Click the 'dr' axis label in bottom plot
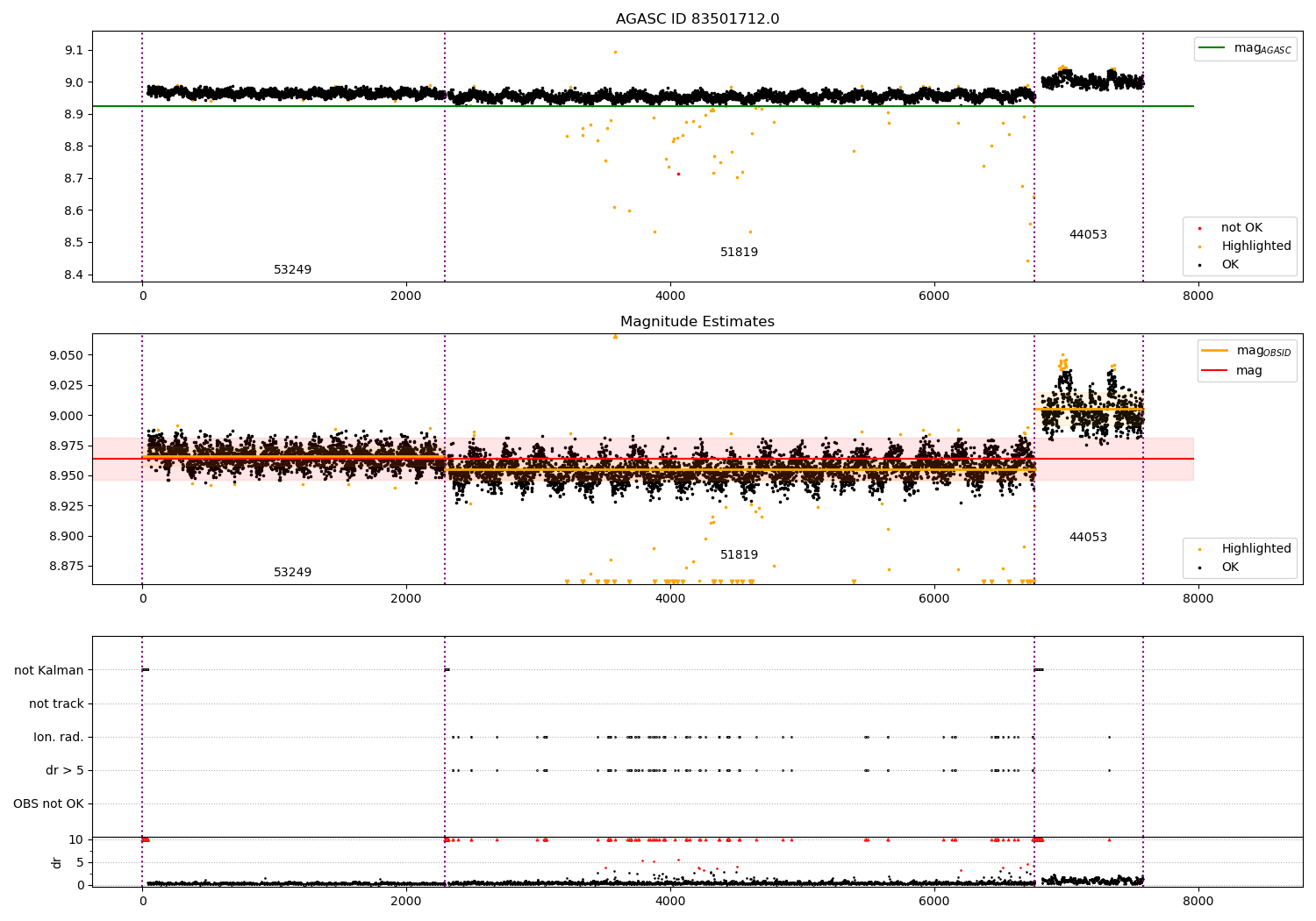Screen dimensions: 1316x921 (x=57, y=862)
